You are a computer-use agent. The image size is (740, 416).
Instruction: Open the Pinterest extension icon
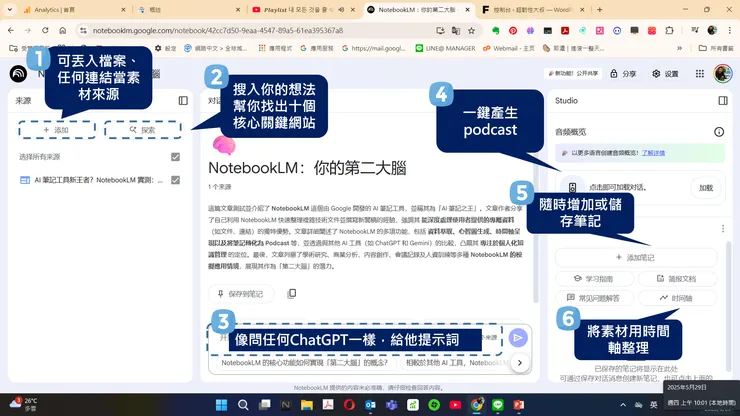[x=513, y=30]
